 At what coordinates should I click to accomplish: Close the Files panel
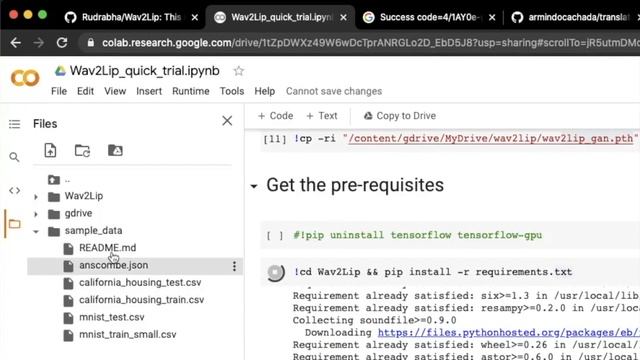pyautogui.click(x=227, y=121)
